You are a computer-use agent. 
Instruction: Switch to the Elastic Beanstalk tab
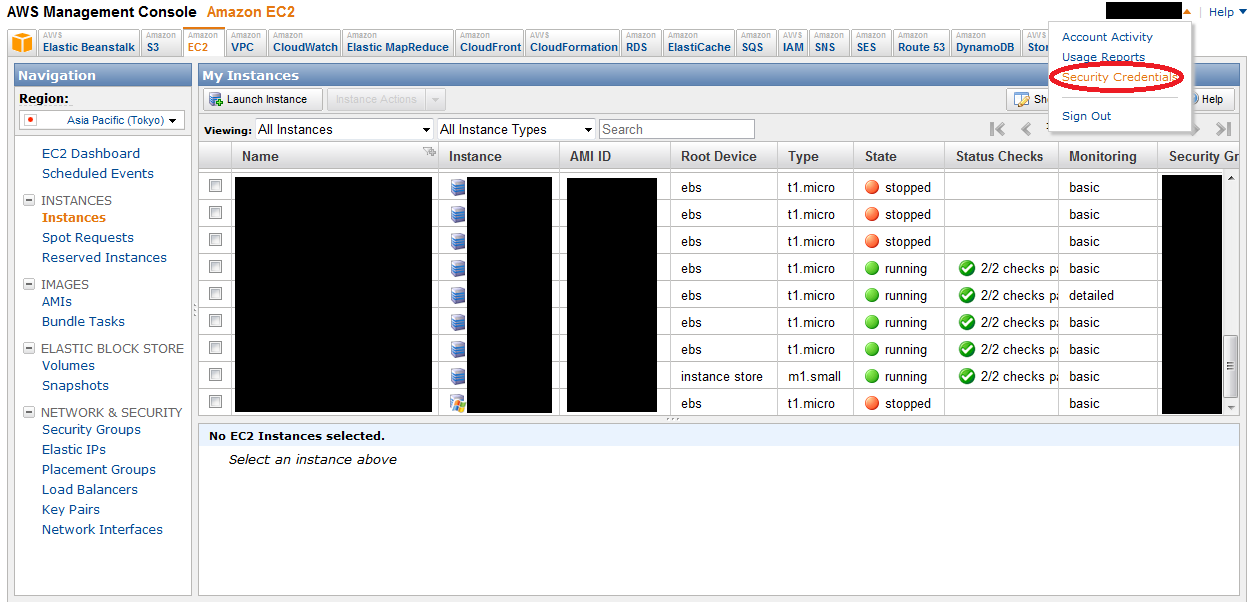pyautogui.click(x=89, y=43)
